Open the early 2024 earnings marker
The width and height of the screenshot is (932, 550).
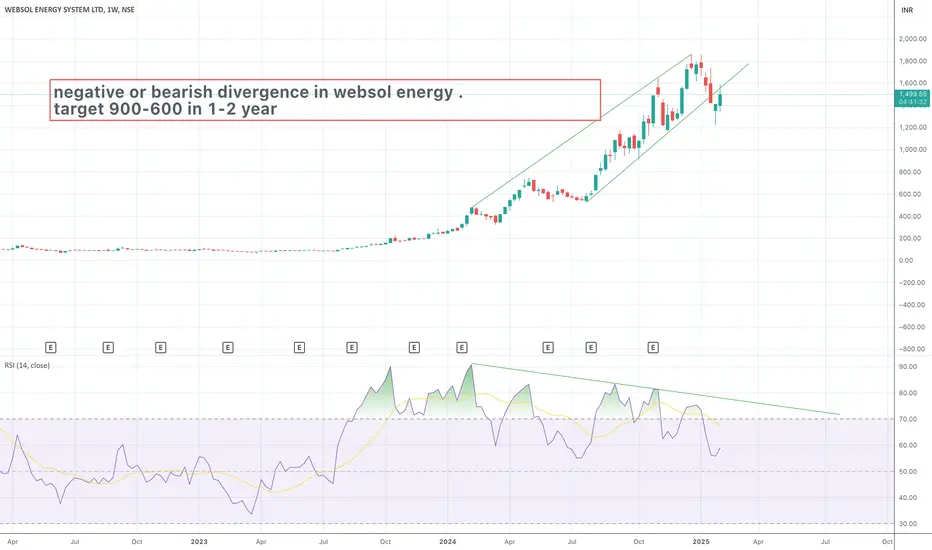point(462,347)
